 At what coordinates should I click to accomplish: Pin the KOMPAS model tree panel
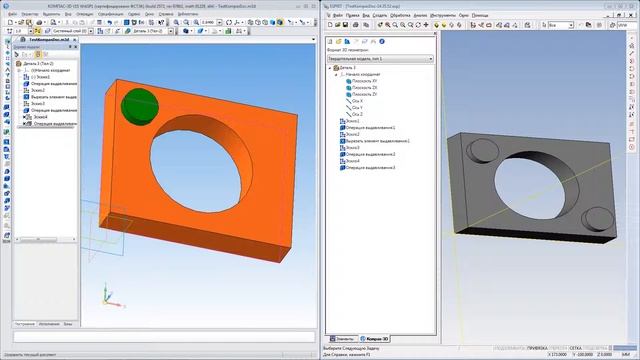[70, 47]
